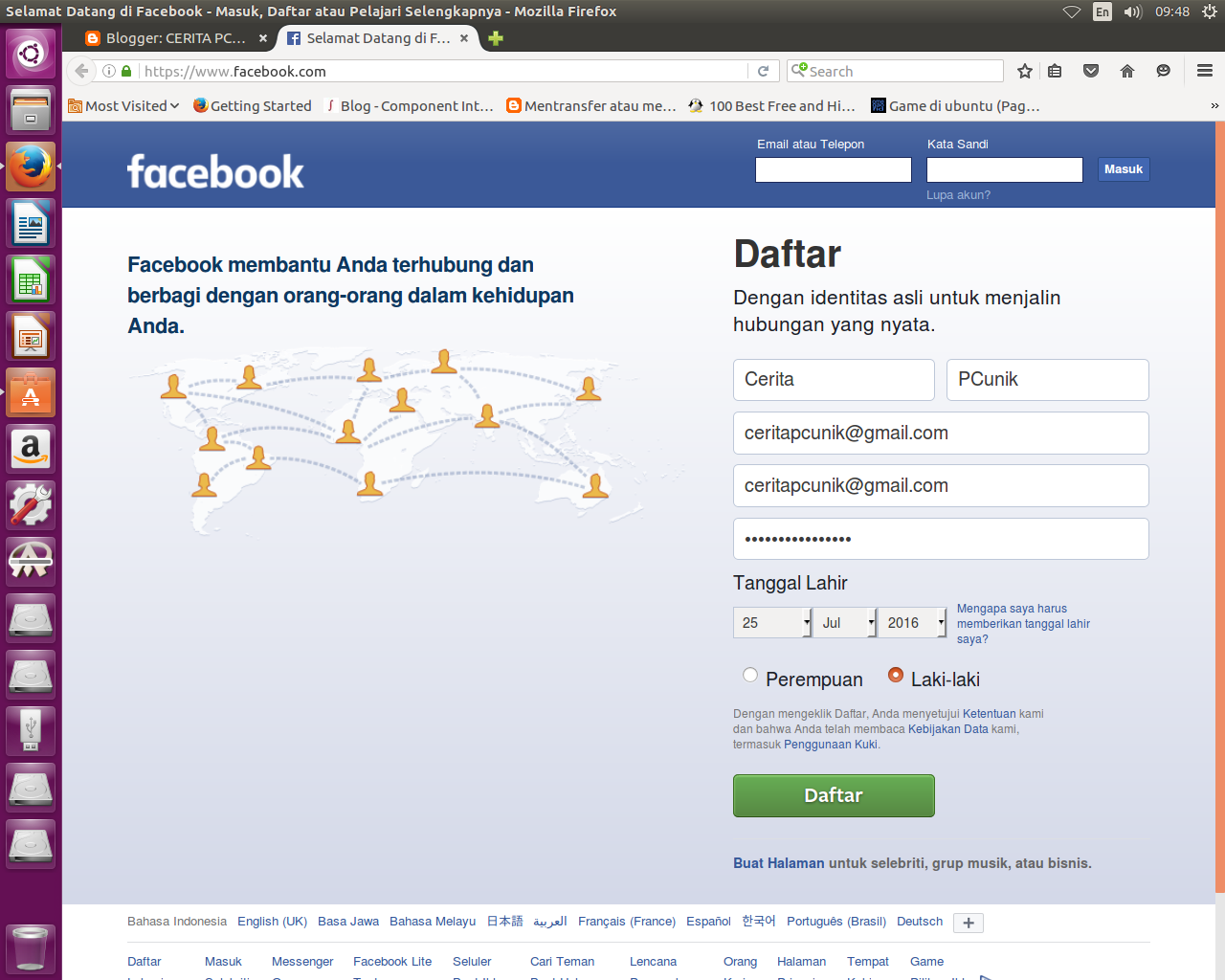
Task: Go to Firefox home page
Action: pyautogui.click(x=1127, y=71)
